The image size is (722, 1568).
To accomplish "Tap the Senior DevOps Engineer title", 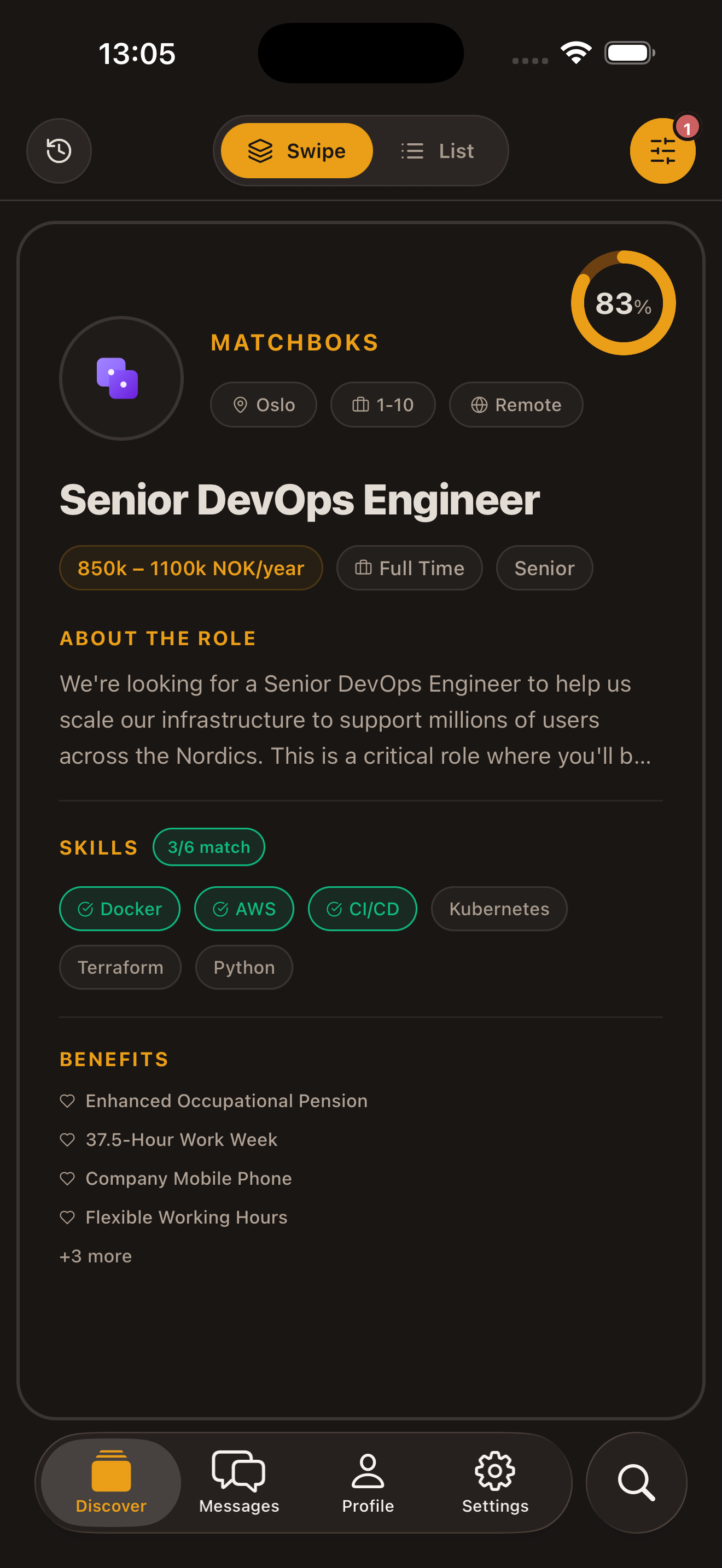I will tap(300, 500).
